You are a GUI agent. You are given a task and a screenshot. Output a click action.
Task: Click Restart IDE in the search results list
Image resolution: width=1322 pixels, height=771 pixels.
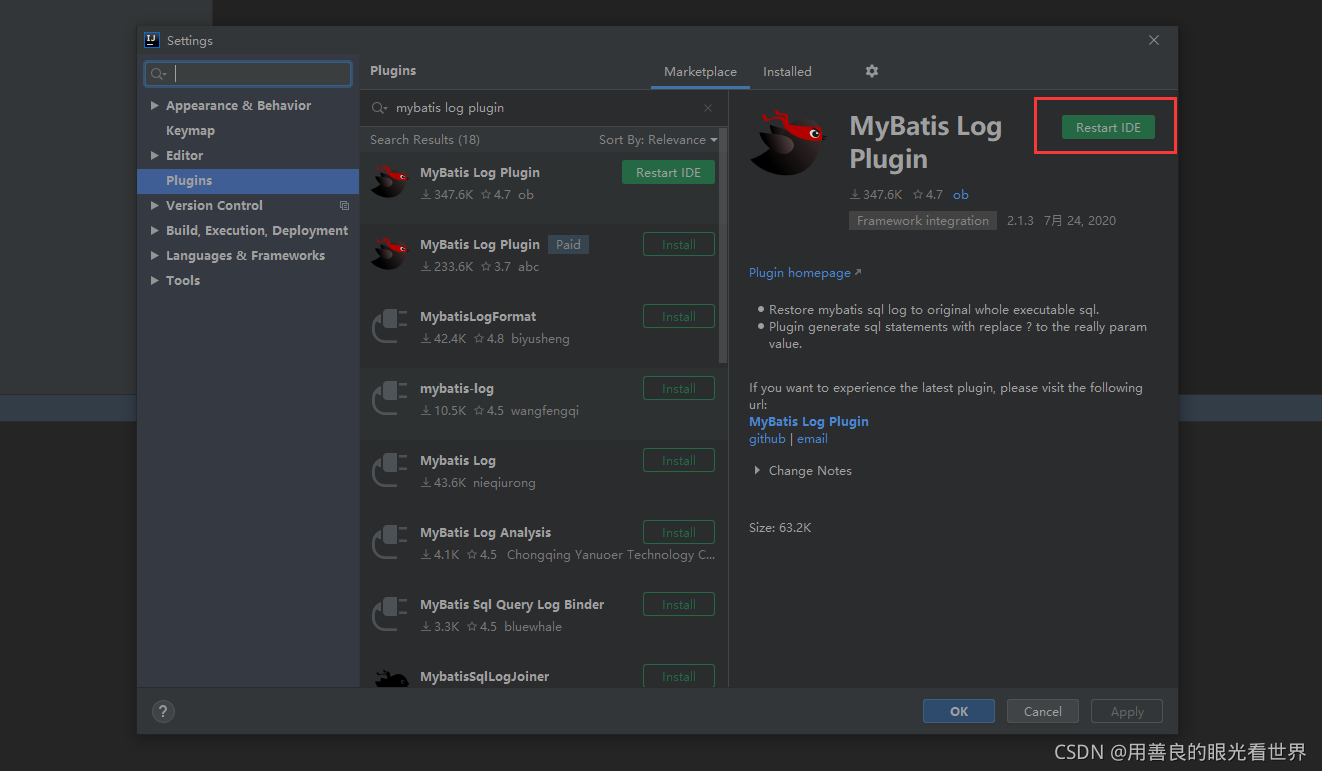(668, 172)
